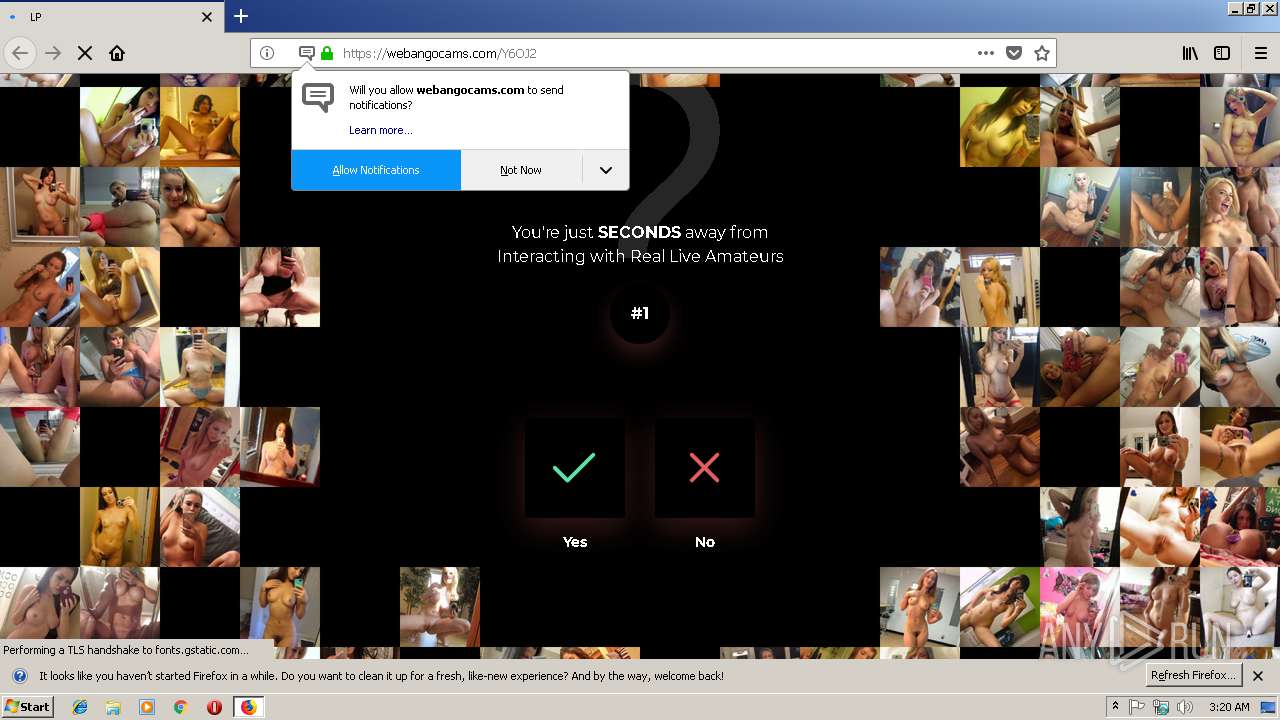The width and height of the screenshot is (1280, 720).
Task: Open Opera from the taskbar
Action: coord(214,707)
